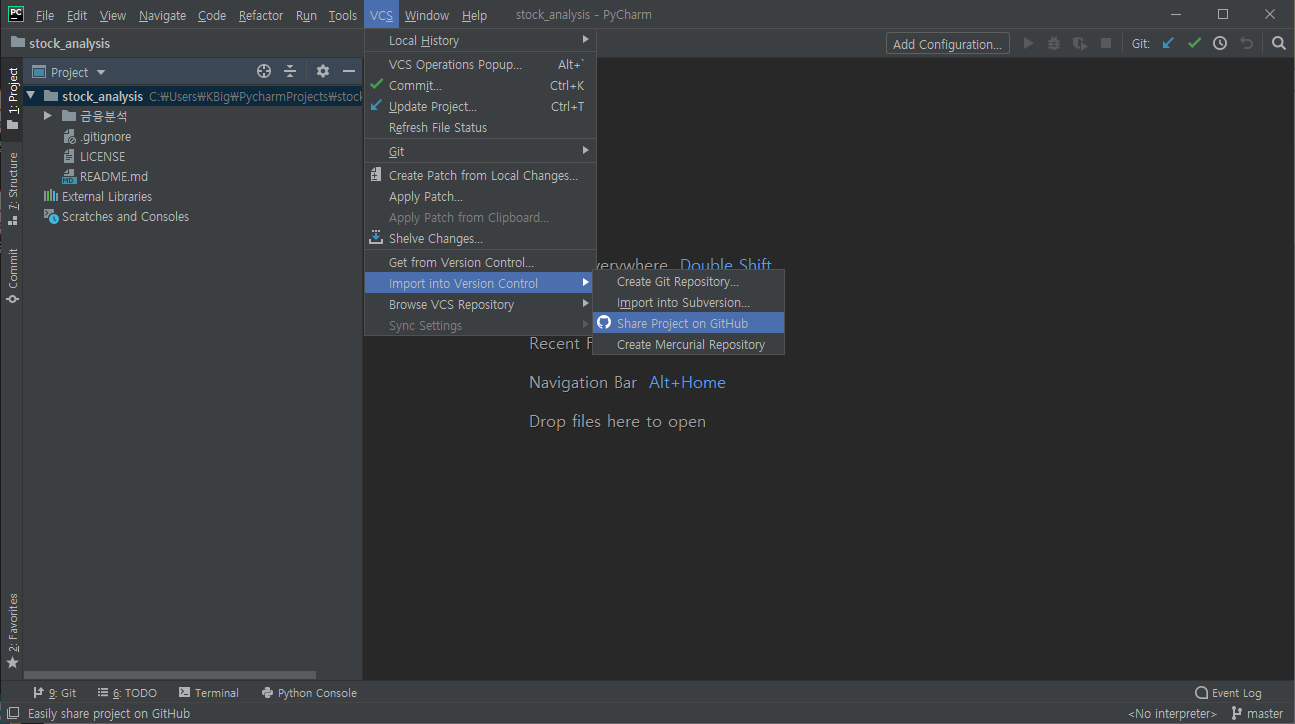Select Create Git Repository
This screenshot has height=724, width=1295.
(688, 281)
